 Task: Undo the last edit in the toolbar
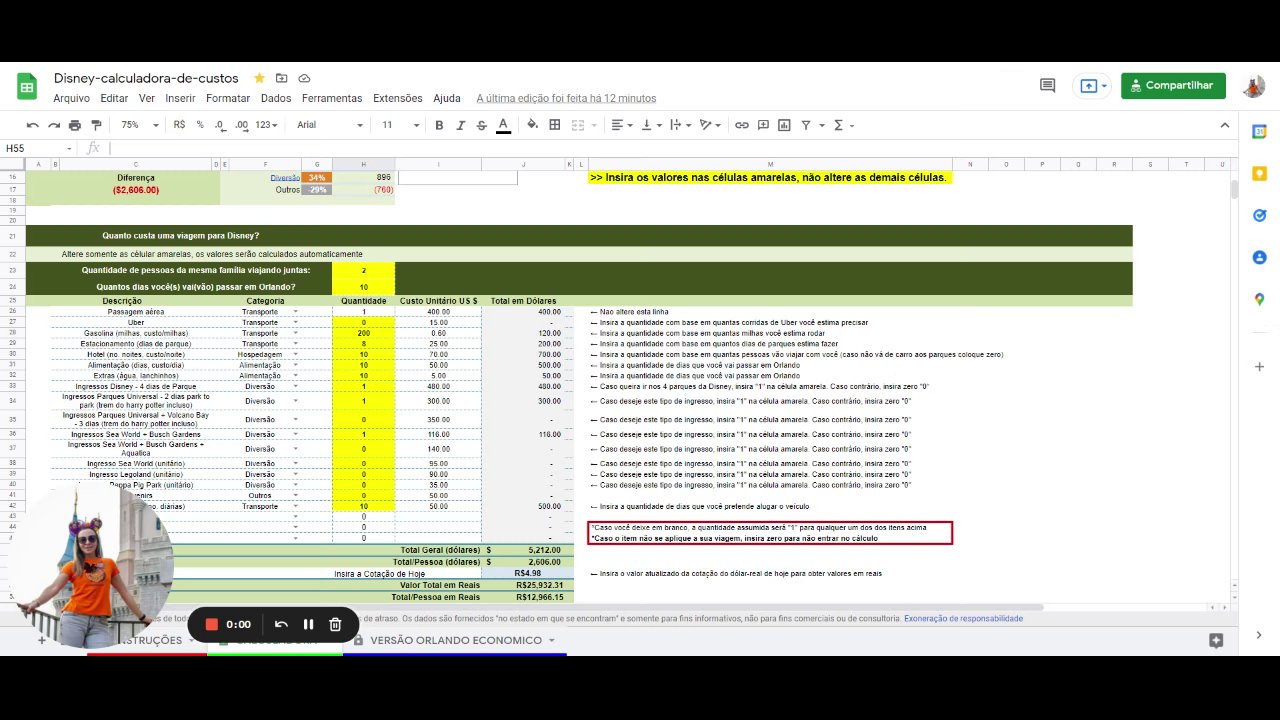coord(33,125)
